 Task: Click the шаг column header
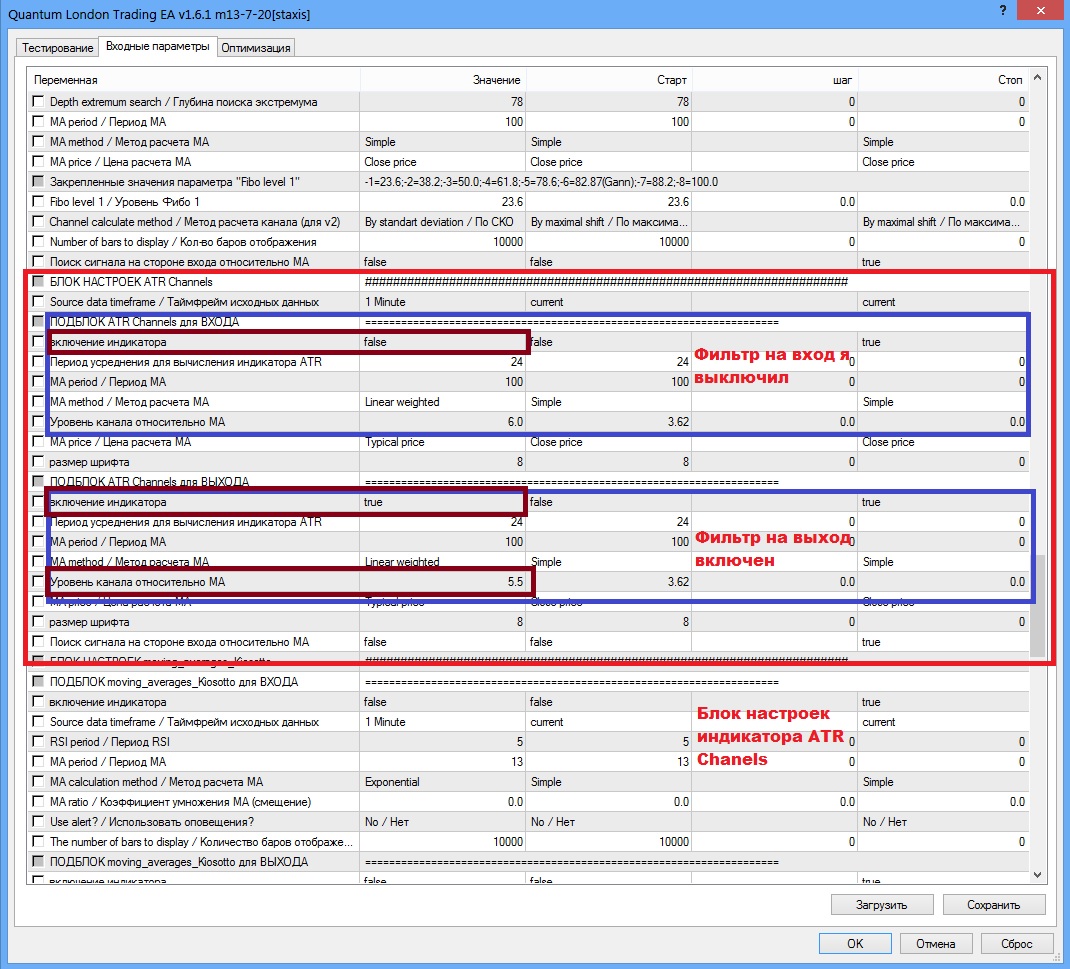[x=775, y=80]
